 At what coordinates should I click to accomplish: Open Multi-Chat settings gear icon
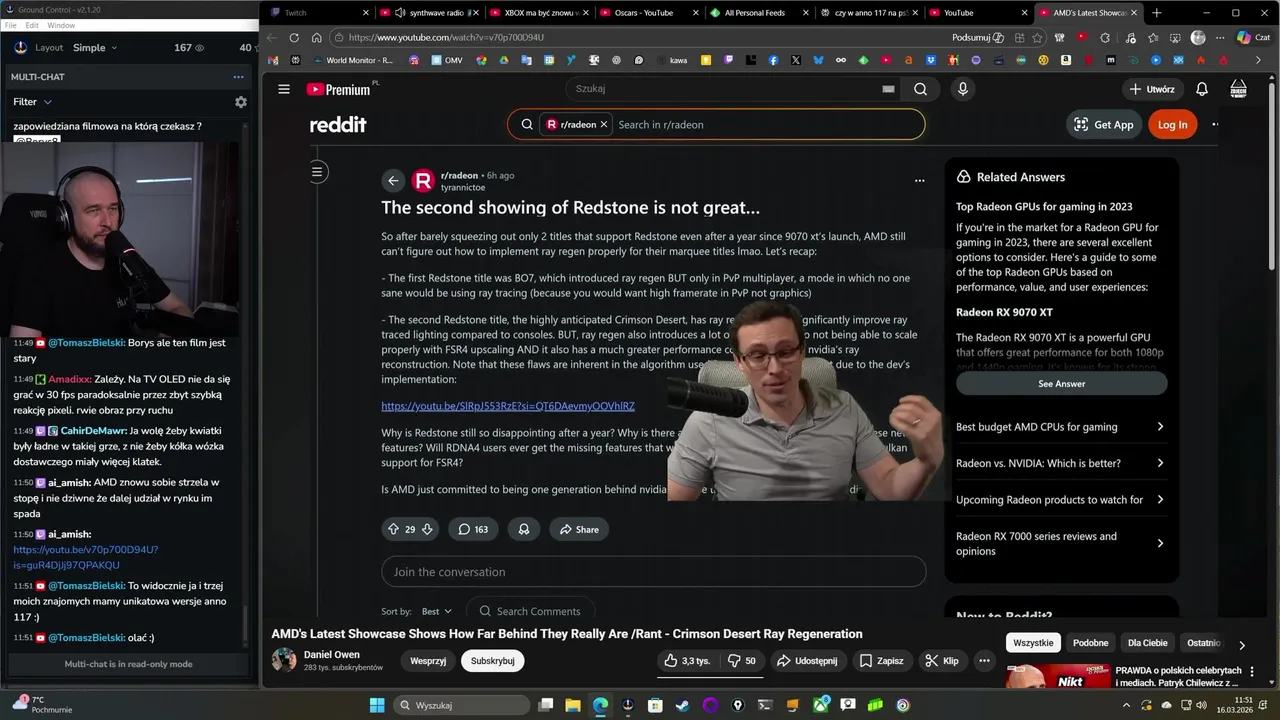pyautogui.click(x=241, y=102)
